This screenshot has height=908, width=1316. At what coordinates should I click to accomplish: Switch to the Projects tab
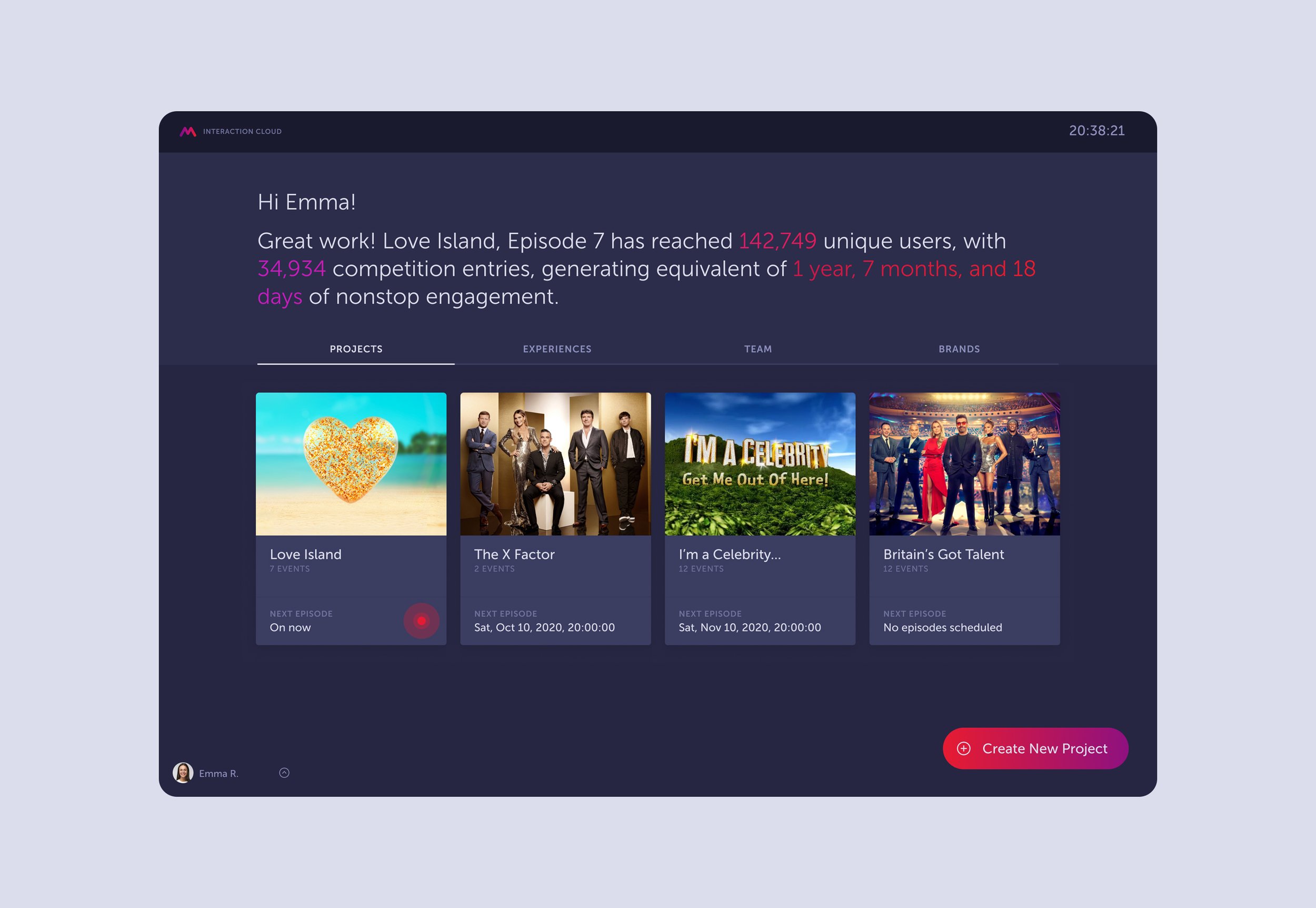click(x=356, y=349)
